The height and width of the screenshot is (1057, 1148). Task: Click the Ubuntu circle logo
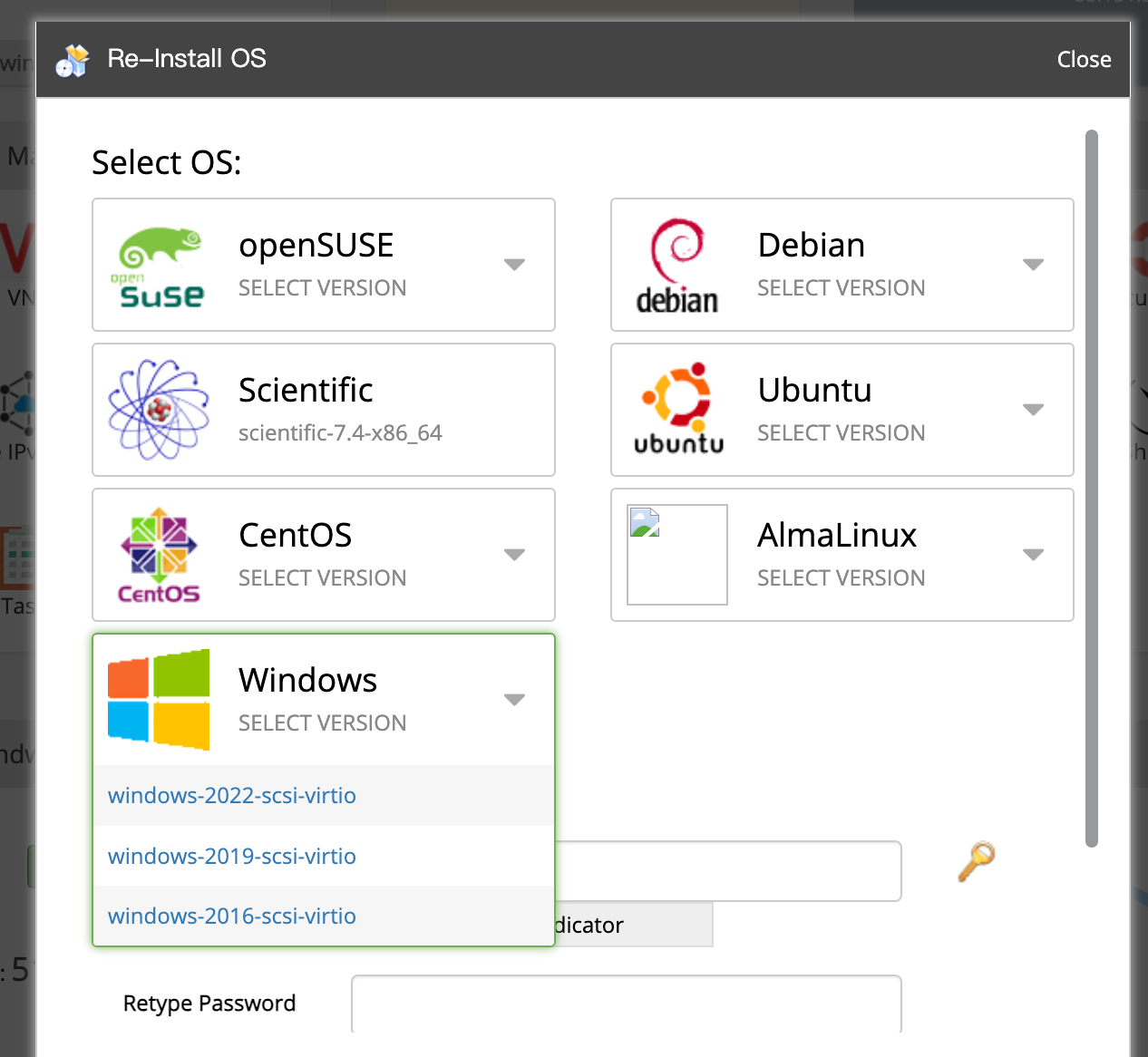(x=678, y=408)
